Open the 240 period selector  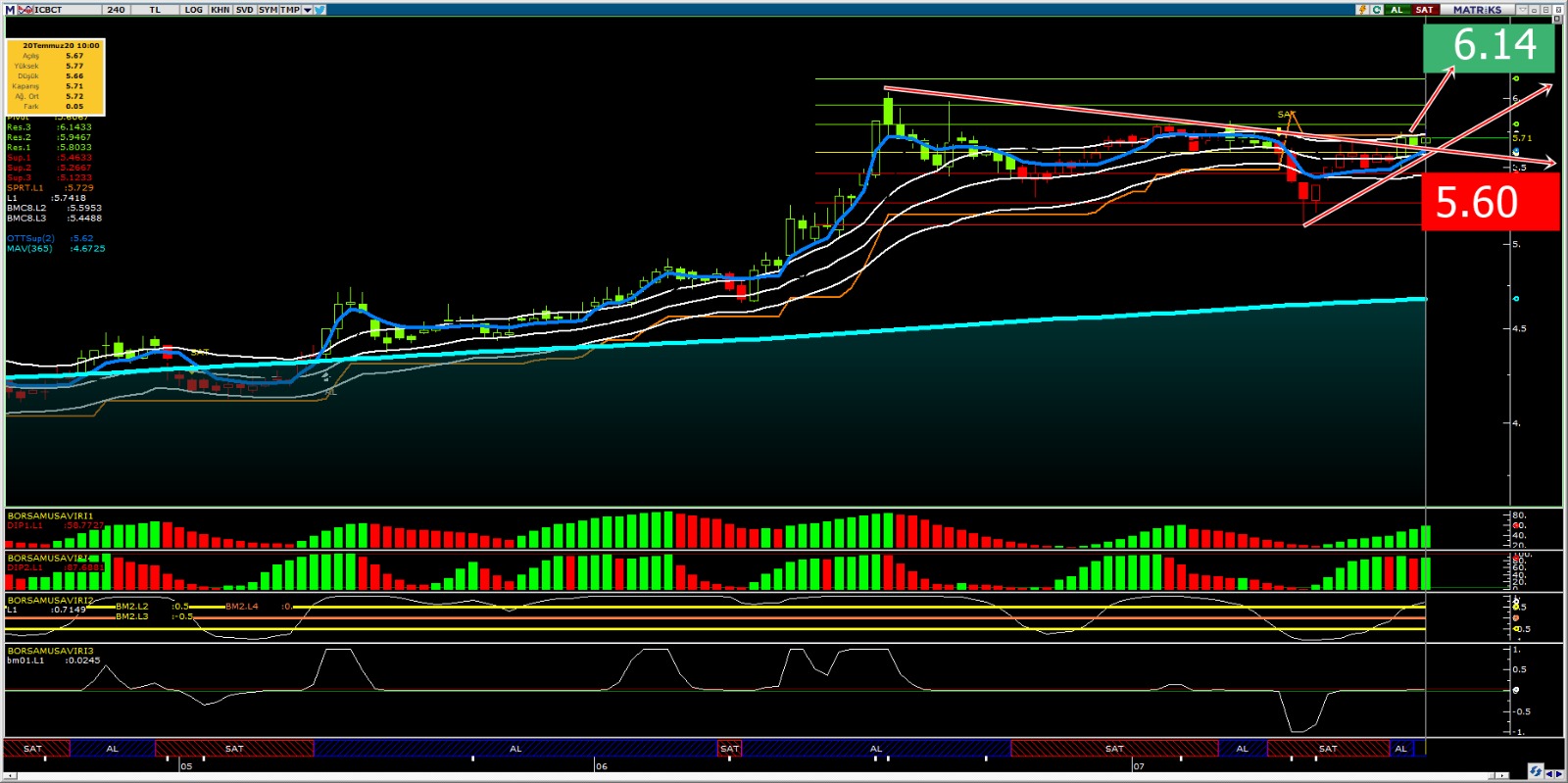coord(116,10)
